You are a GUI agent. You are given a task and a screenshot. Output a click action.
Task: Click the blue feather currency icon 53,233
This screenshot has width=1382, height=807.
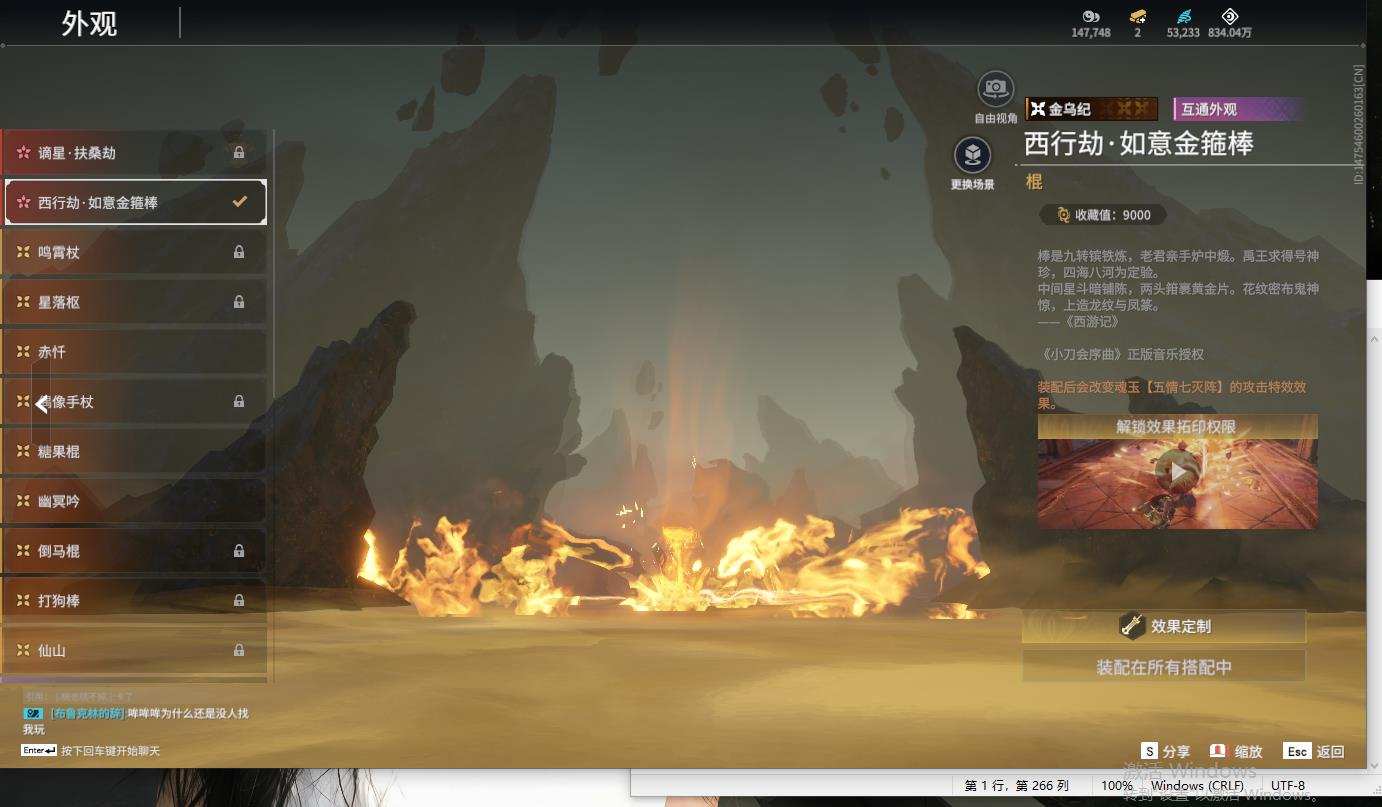[x=1184, y=17]
